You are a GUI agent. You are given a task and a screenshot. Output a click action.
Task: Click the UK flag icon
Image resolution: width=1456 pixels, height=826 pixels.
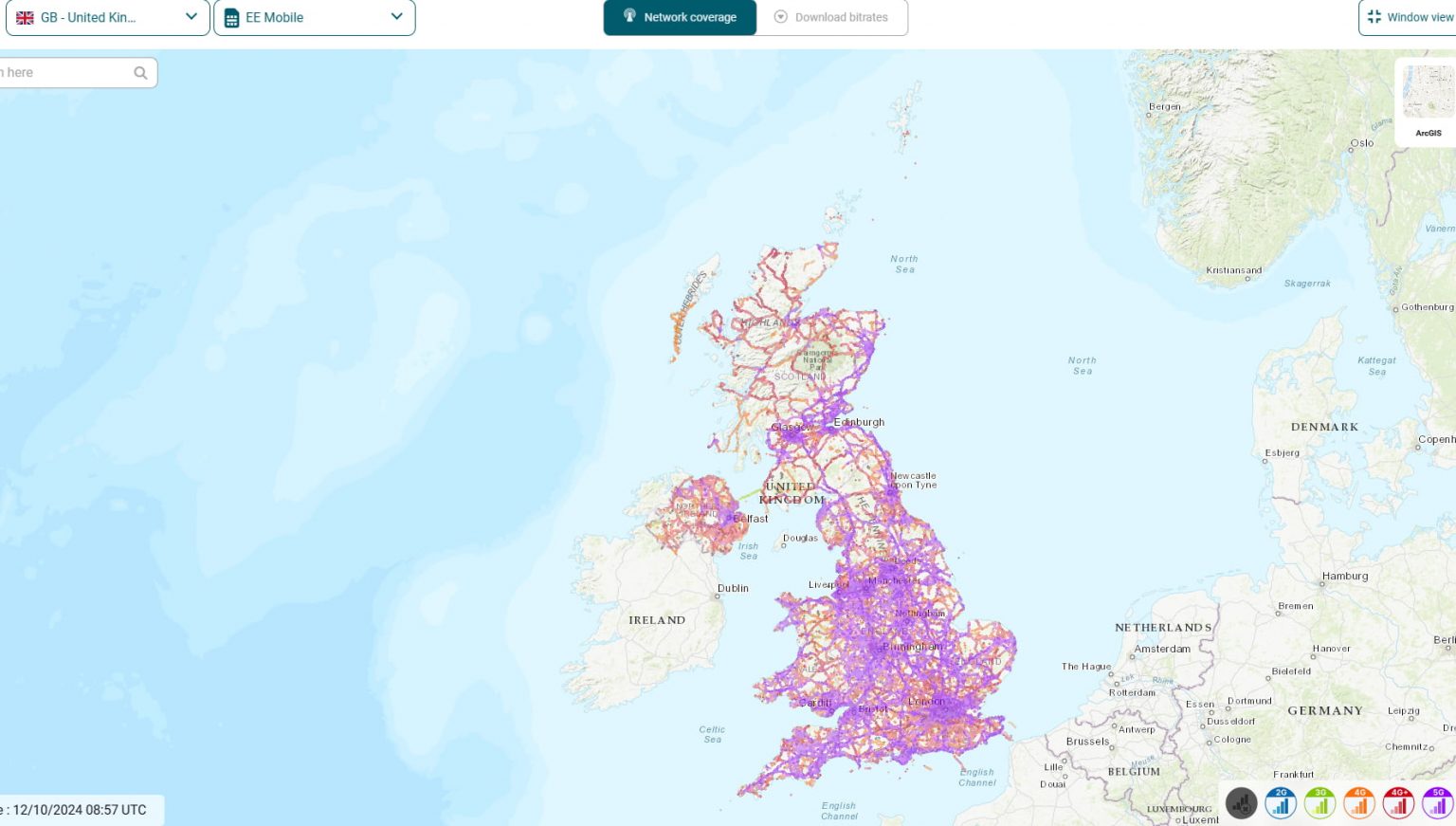[26, 18]
